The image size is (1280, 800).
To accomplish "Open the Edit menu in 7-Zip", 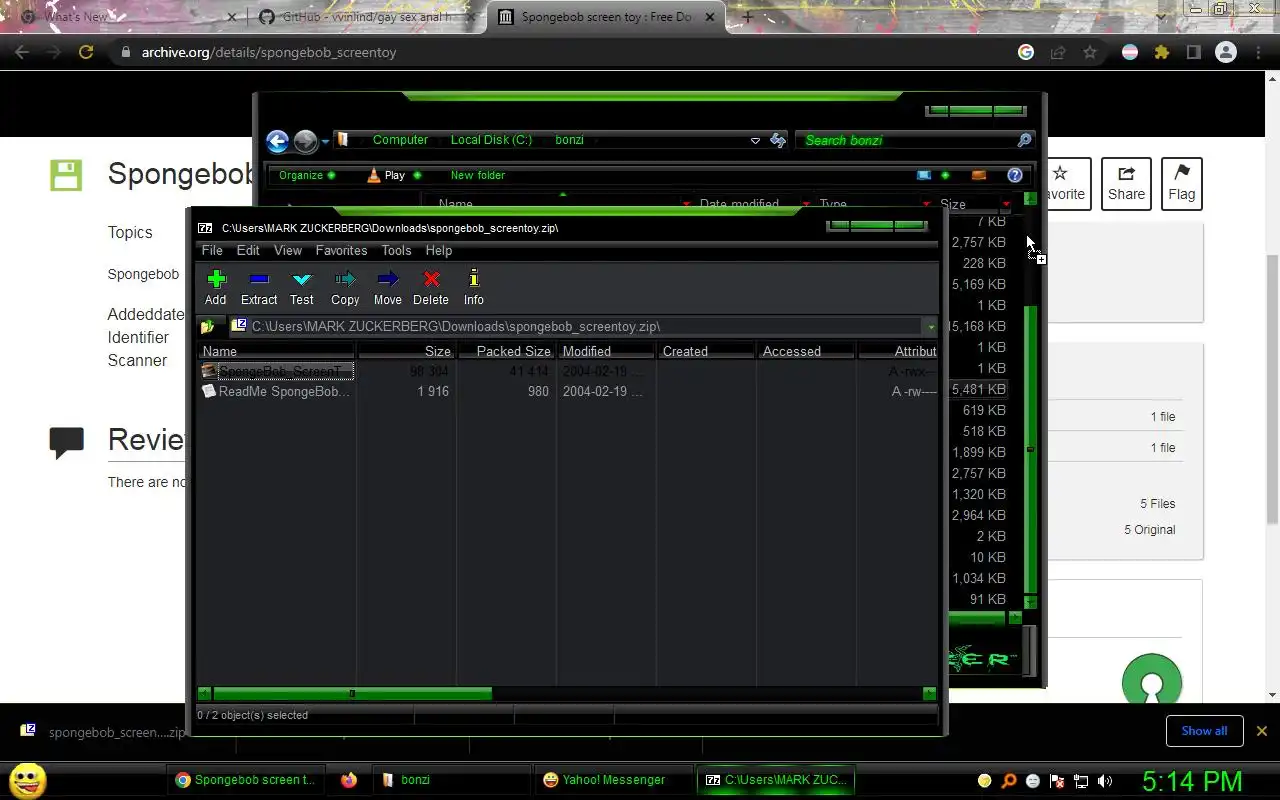I will (x=248, y=250).
